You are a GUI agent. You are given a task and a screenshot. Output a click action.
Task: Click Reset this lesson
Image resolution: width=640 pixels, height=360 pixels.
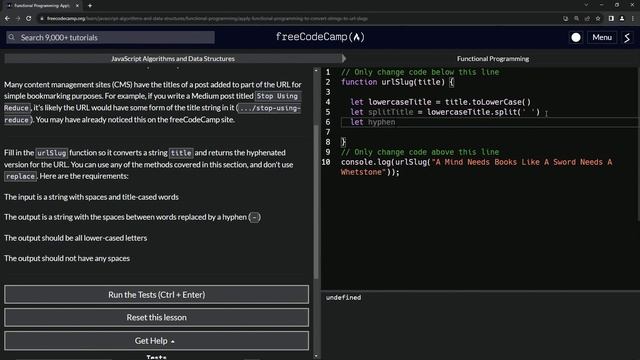156,317
